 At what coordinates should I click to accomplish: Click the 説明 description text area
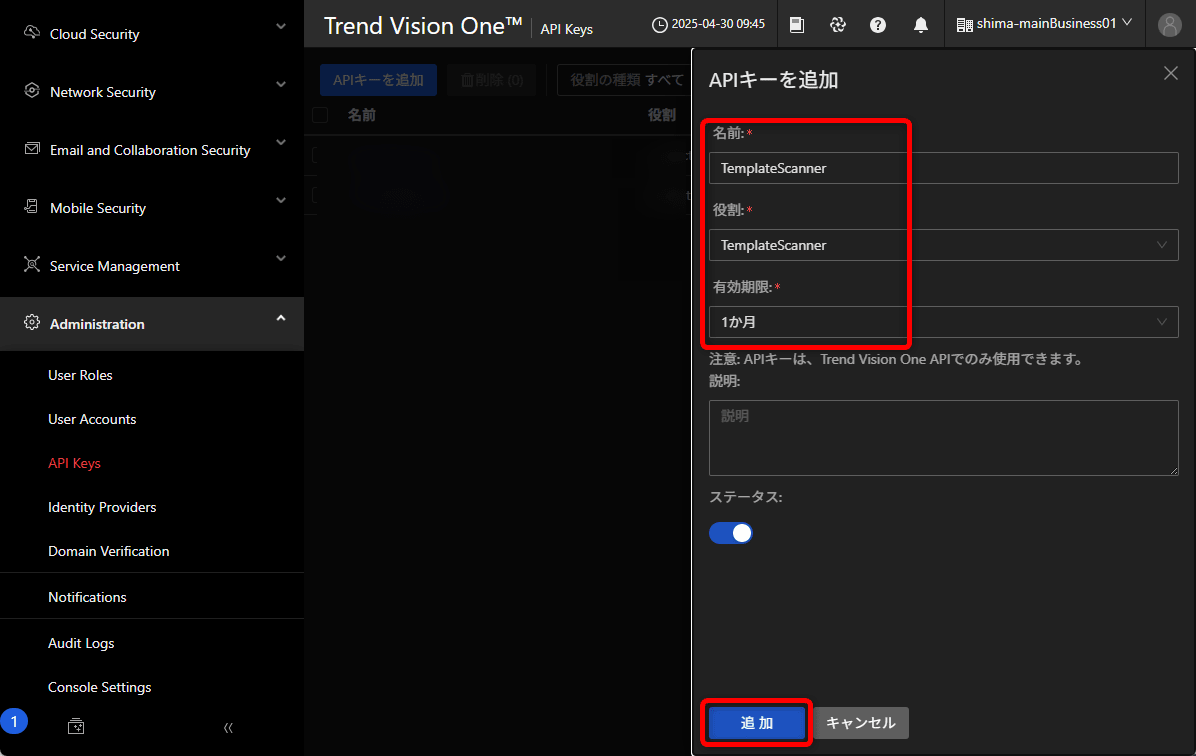(x=944, y=438)
